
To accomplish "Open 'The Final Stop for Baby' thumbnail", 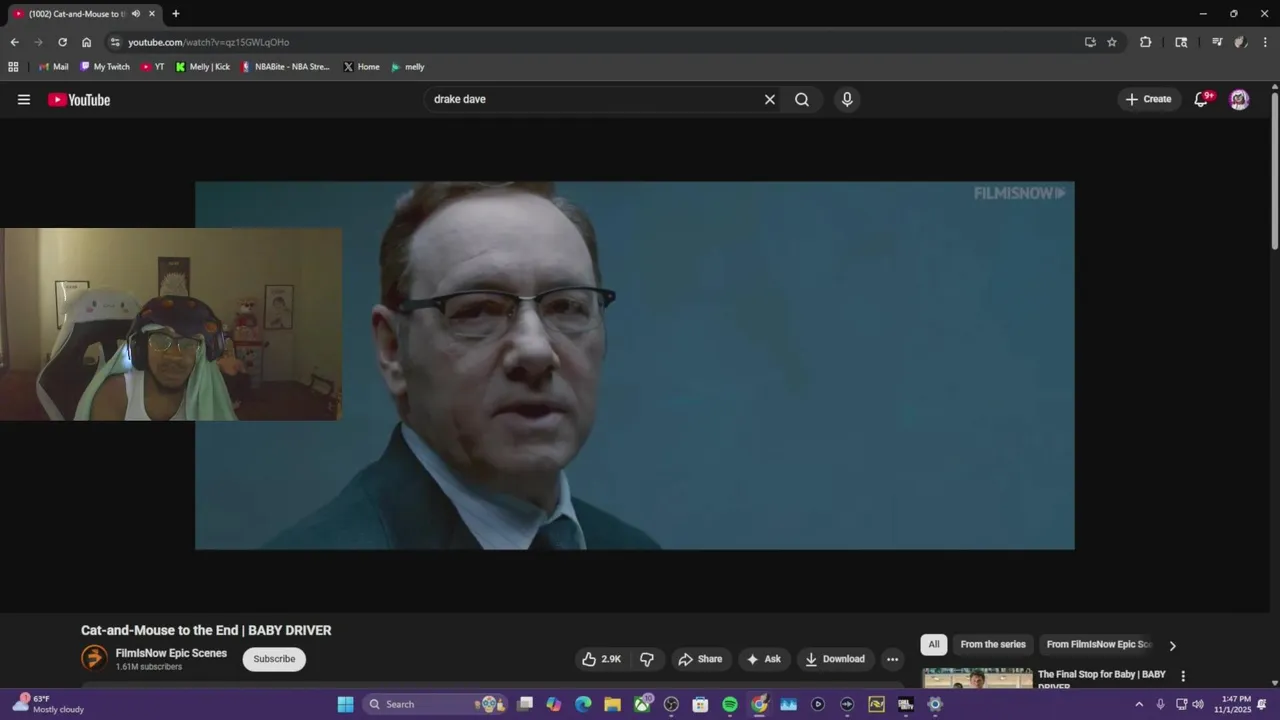I will pos(977,678).
